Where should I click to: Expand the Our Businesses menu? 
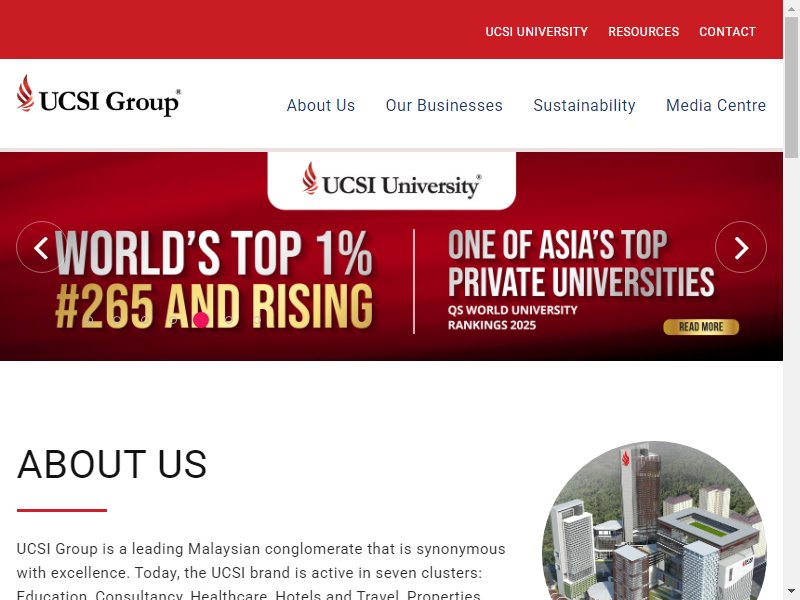pos(444,105)
